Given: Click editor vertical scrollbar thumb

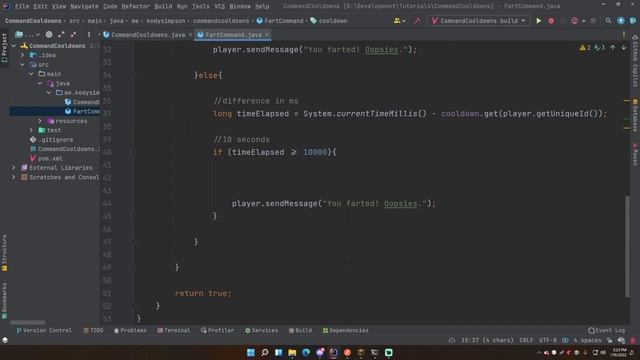Looking at the screenshot, I should pos(627,247).
